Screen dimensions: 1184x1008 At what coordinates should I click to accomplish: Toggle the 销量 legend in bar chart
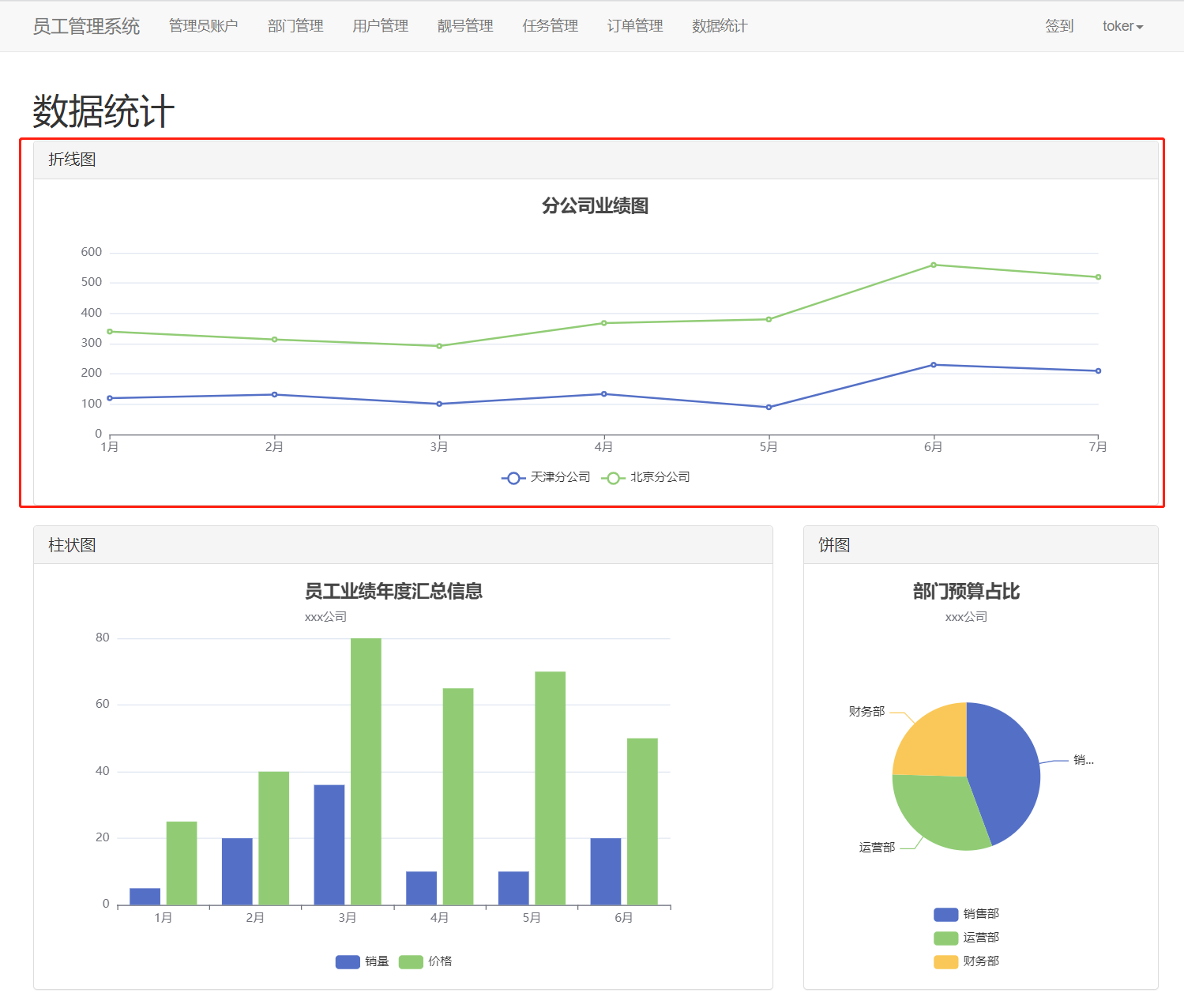(x=362, y=961)
